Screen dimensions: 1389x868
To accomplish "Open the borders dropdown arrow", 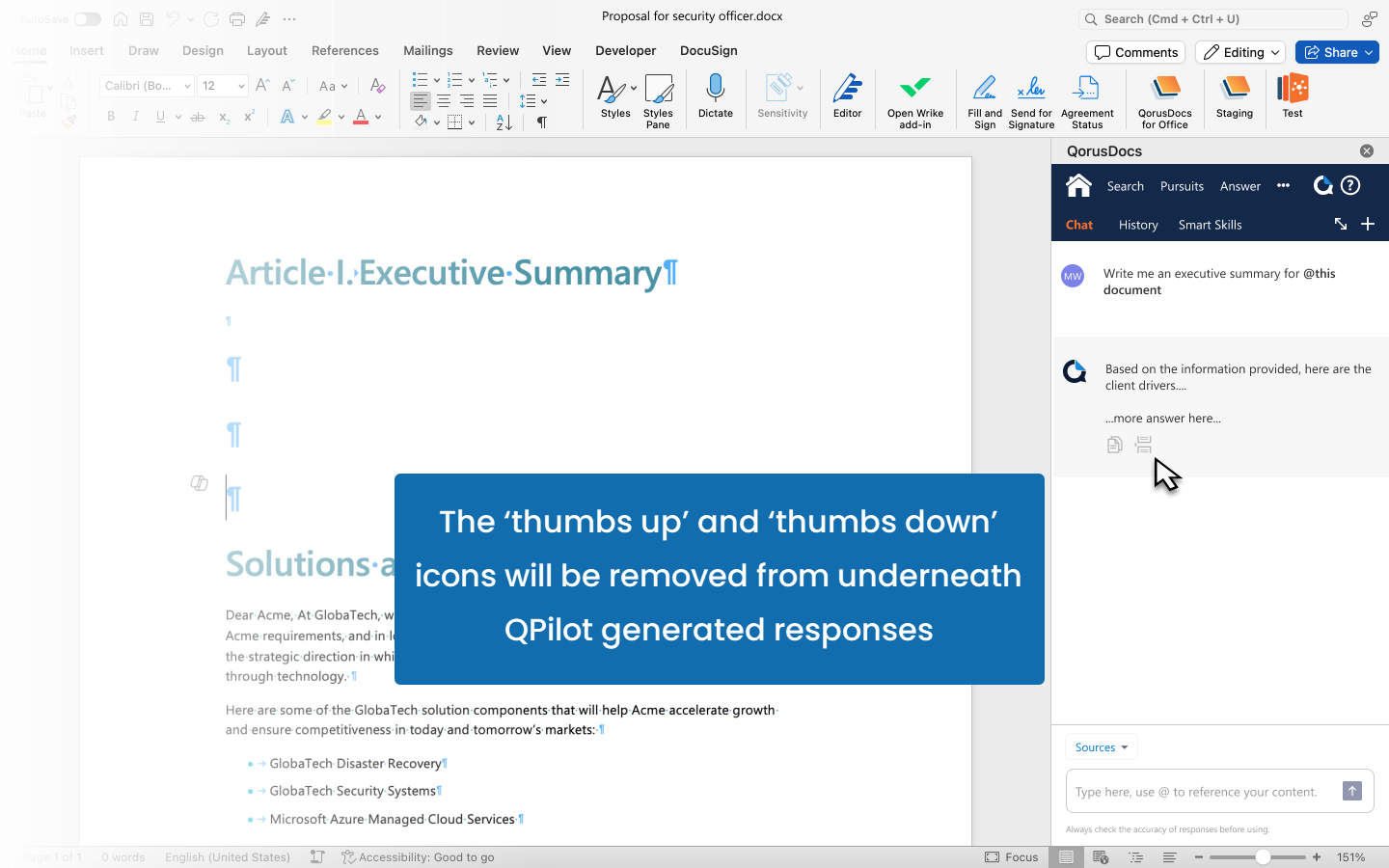I will (472, 122).
